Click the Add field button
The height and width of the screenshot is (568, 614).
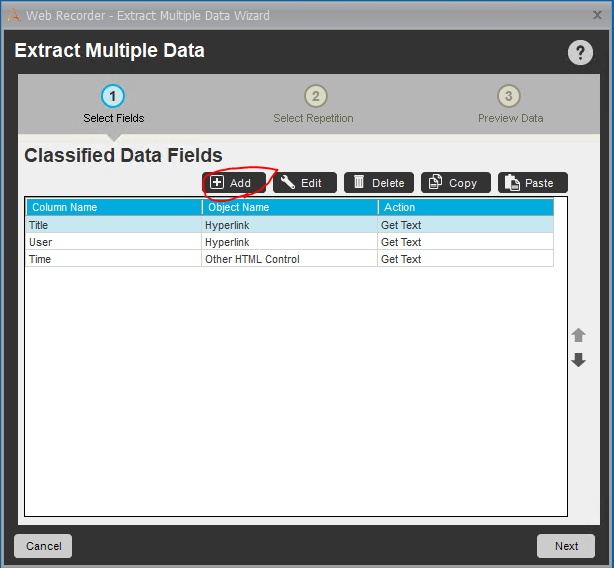coord(234,183)
